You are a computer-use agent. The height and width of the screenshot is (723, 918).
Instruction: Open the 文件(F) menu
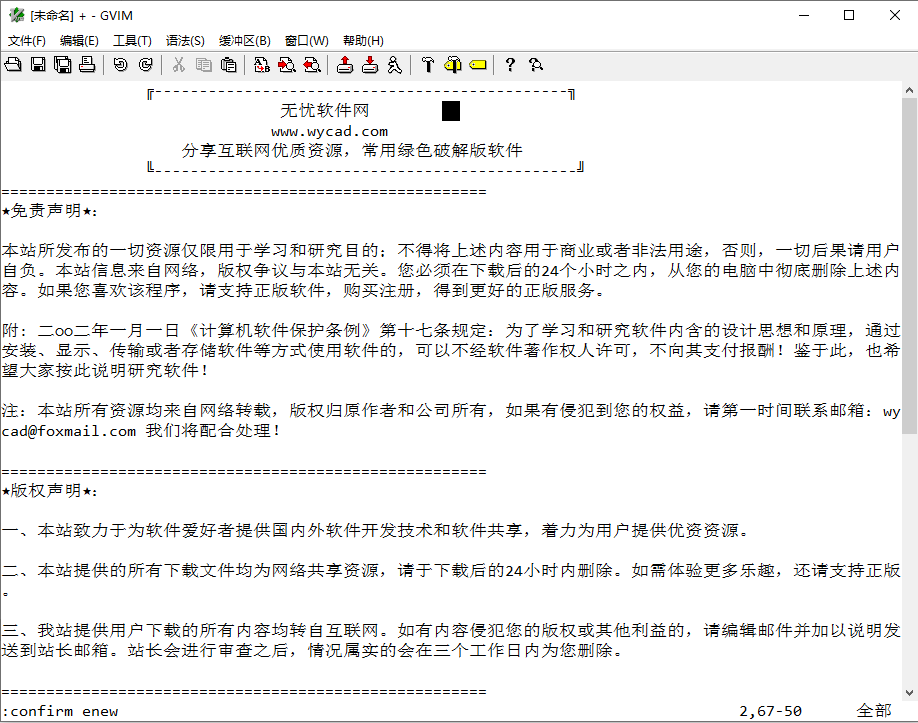[27, 41]
